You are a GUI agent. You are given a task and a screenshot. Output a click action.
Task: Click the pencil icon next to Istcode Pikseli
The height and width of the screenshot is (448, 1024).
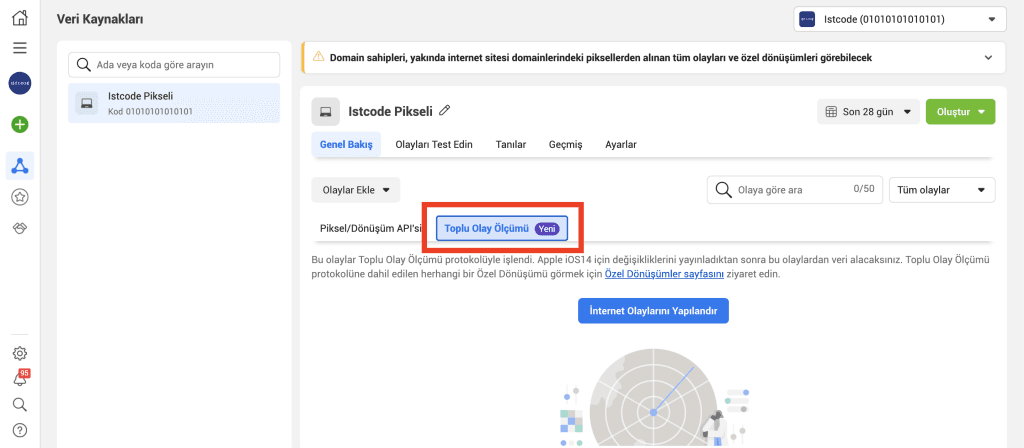pyautogui.click(x=445, y=110)
